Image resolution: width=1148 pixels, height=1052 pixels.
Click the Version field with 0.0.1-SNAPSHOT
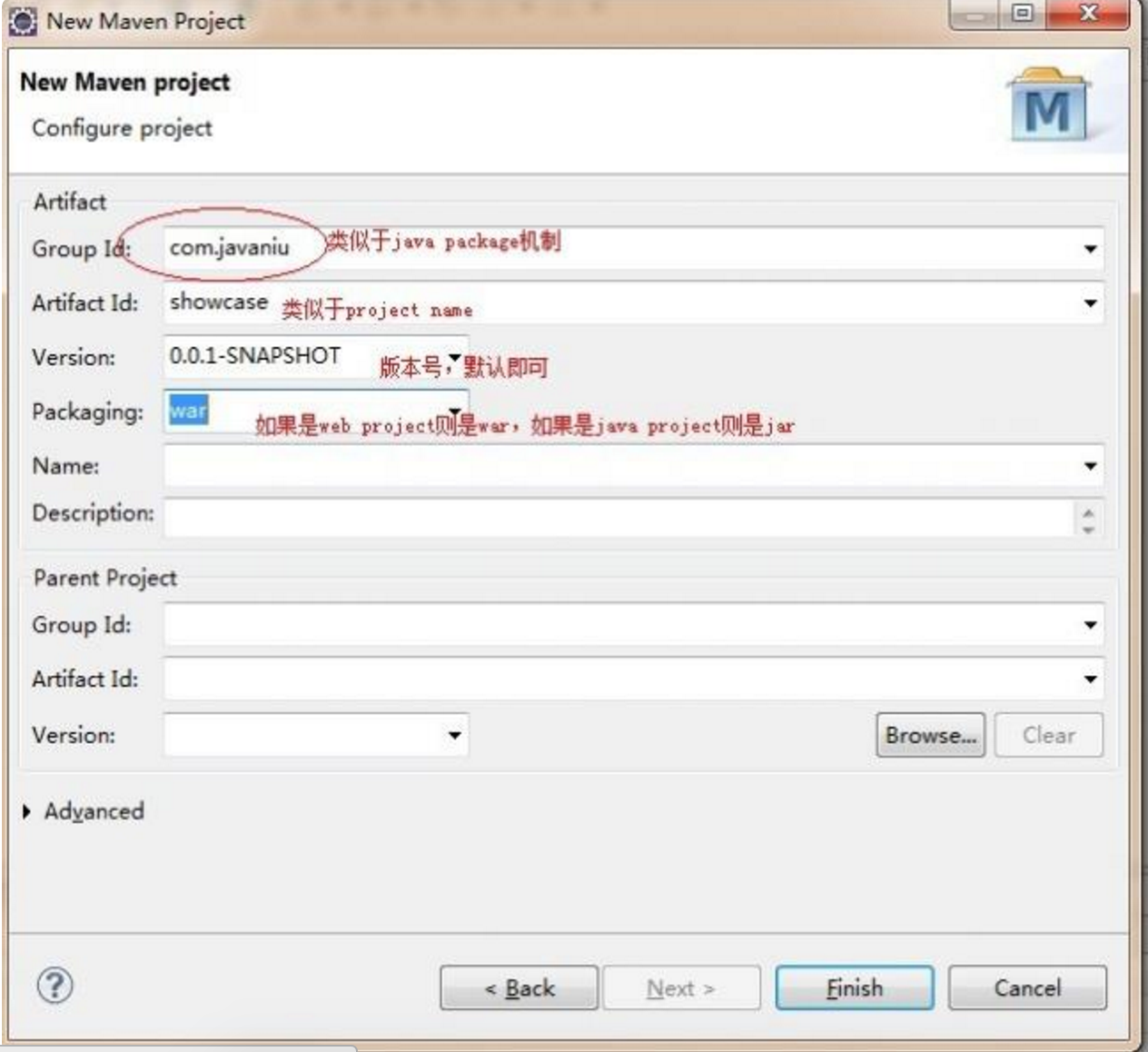316,357
